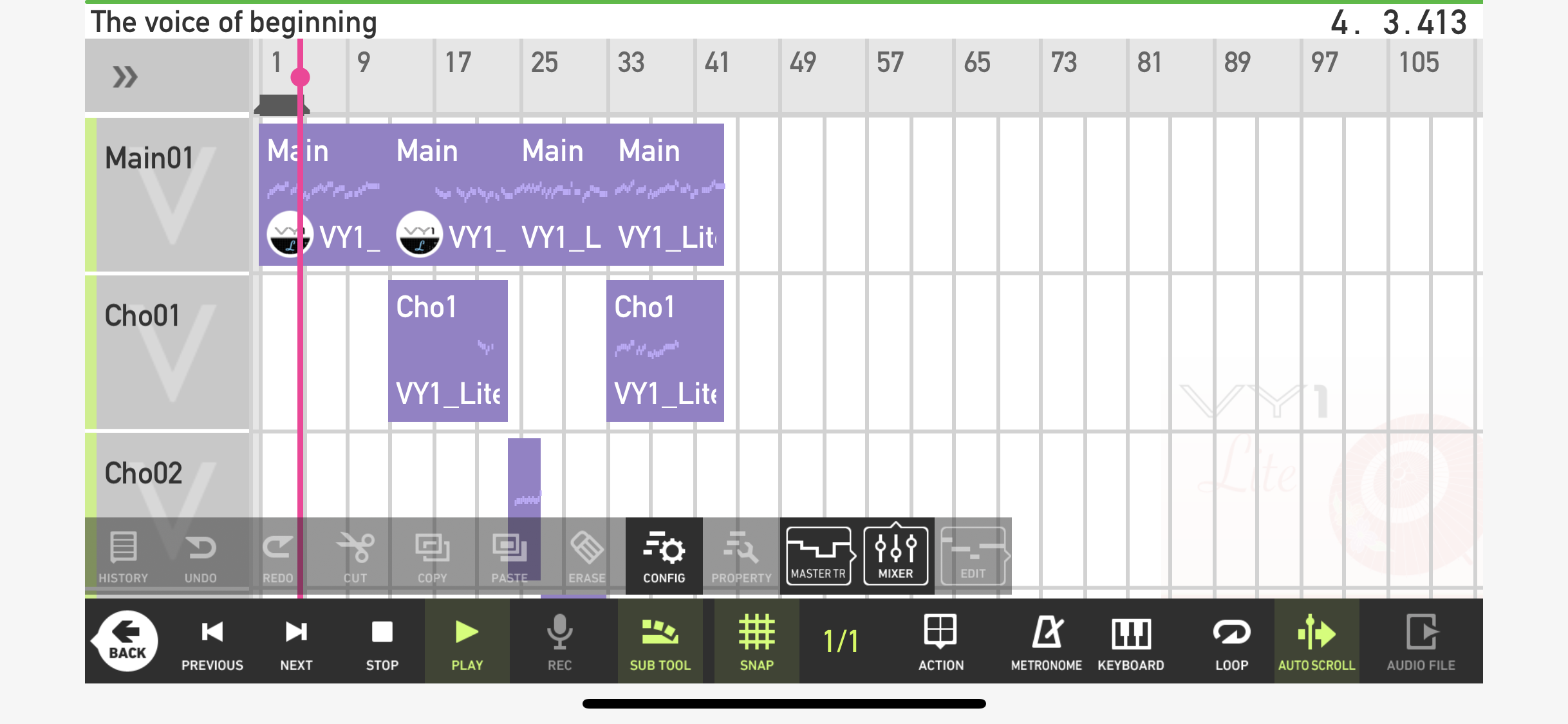Go BACK to the previous screen
Image resolution: width=1568 pixels, height=724 pixels.
[x=127, y=641]
